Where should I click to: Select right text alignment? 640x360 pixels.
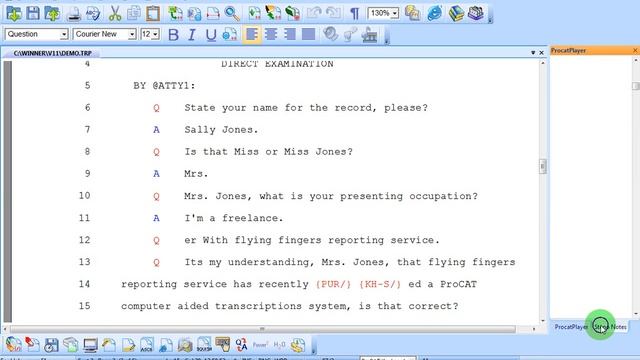[289, 35]
